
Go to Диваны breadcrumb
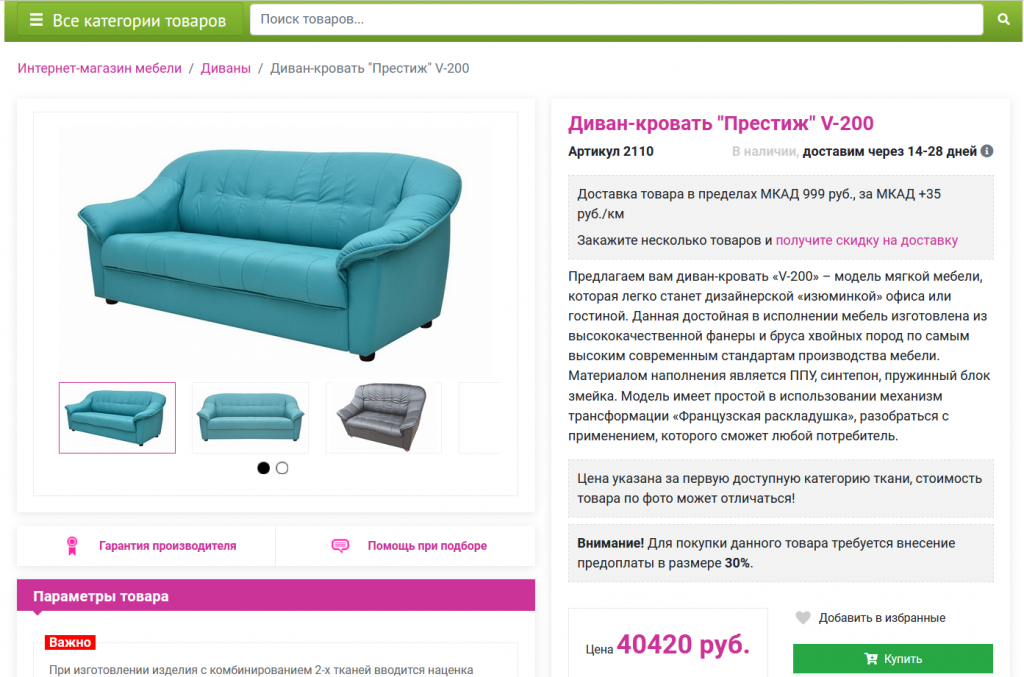[225, 69]
